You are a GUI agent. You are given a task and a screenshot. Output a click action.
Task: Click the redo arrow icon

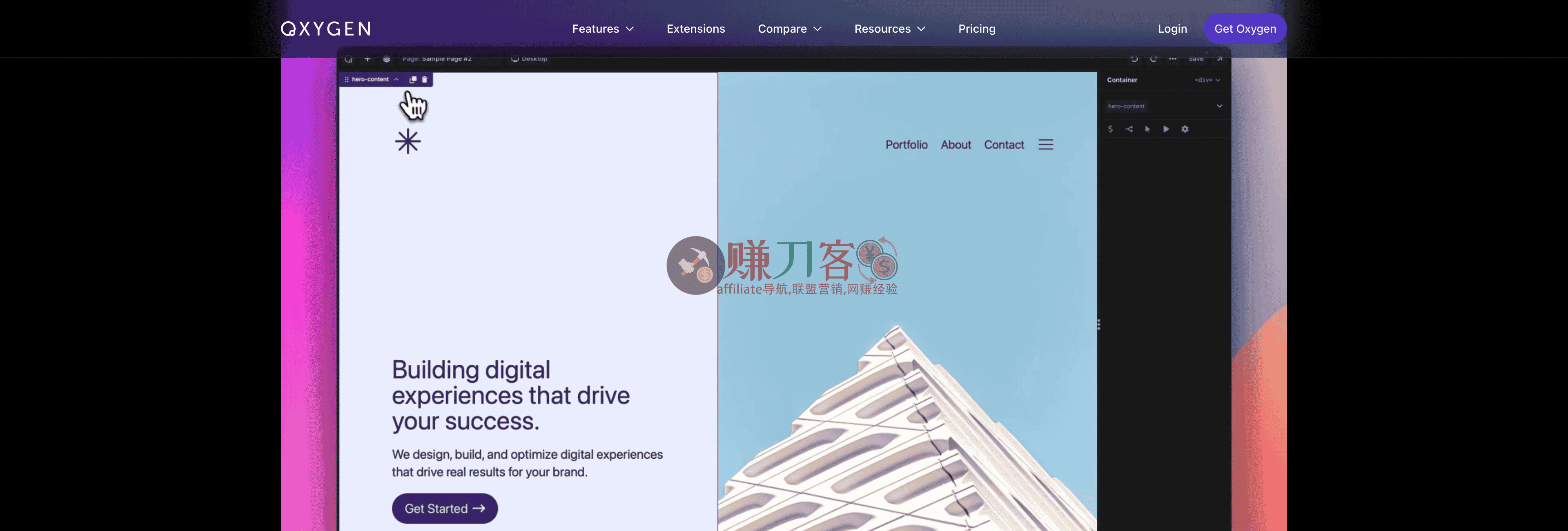1153,59
